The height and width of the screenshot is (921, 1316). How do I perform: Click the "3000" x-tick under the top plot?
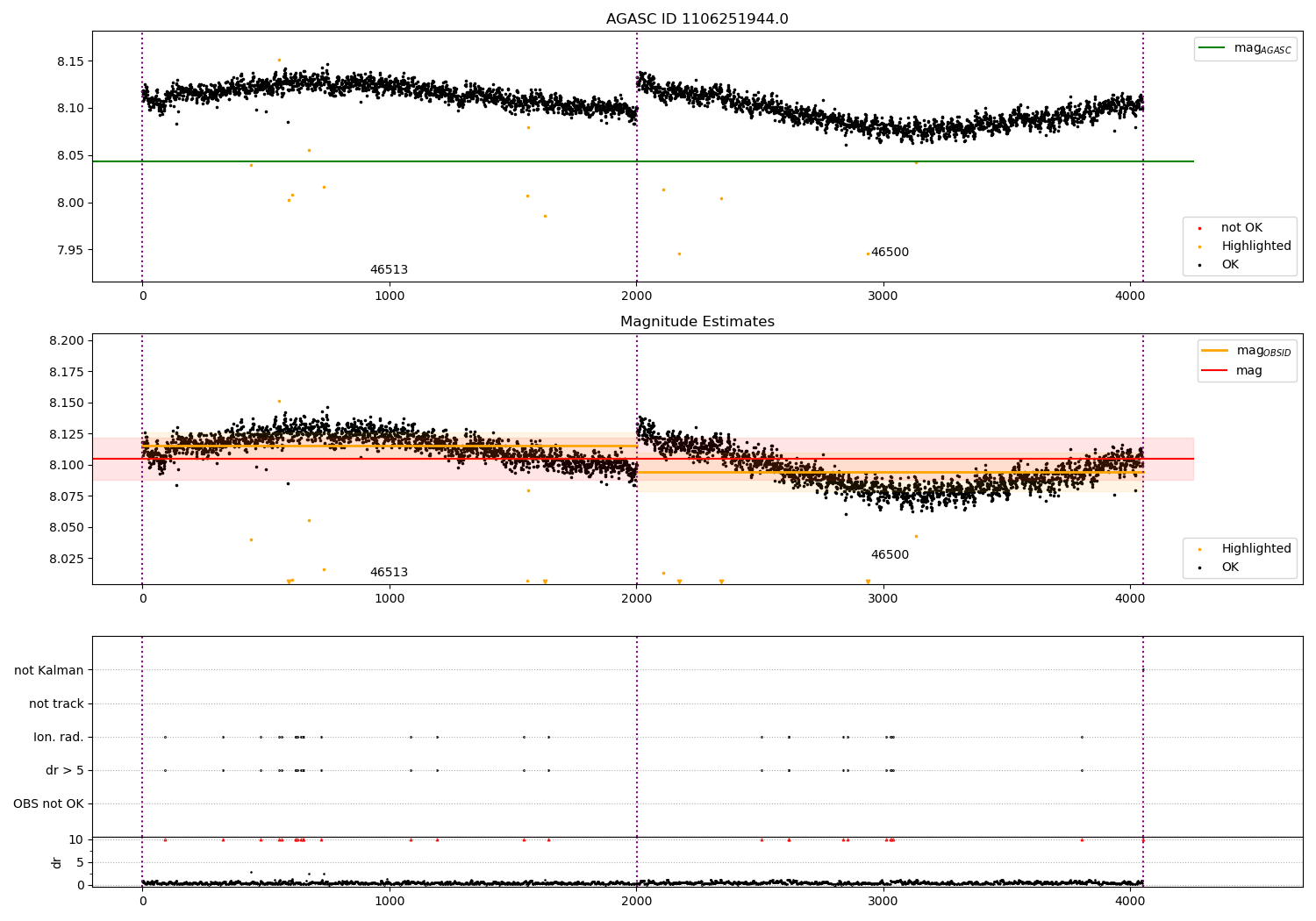[883, 296]
